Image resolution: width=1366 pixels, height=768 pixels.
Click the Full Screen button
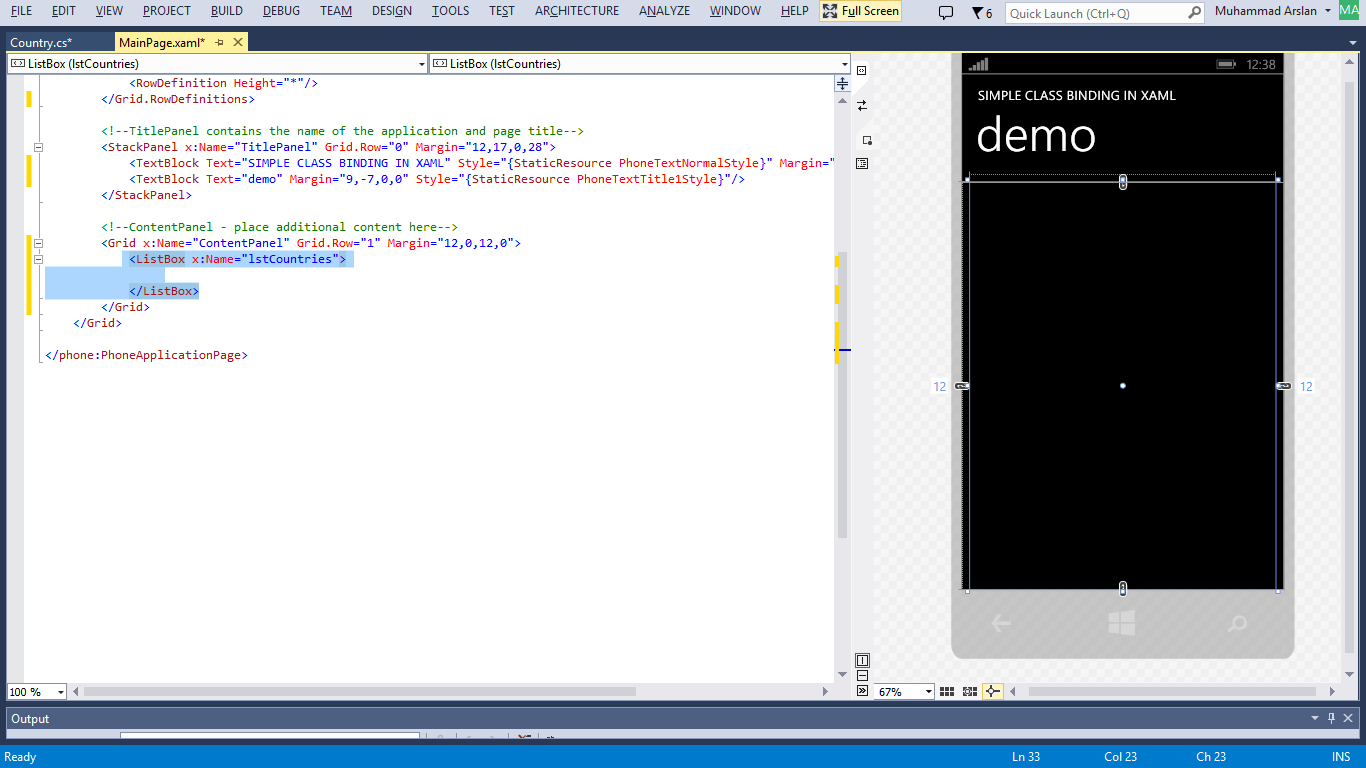click(860, 11)
